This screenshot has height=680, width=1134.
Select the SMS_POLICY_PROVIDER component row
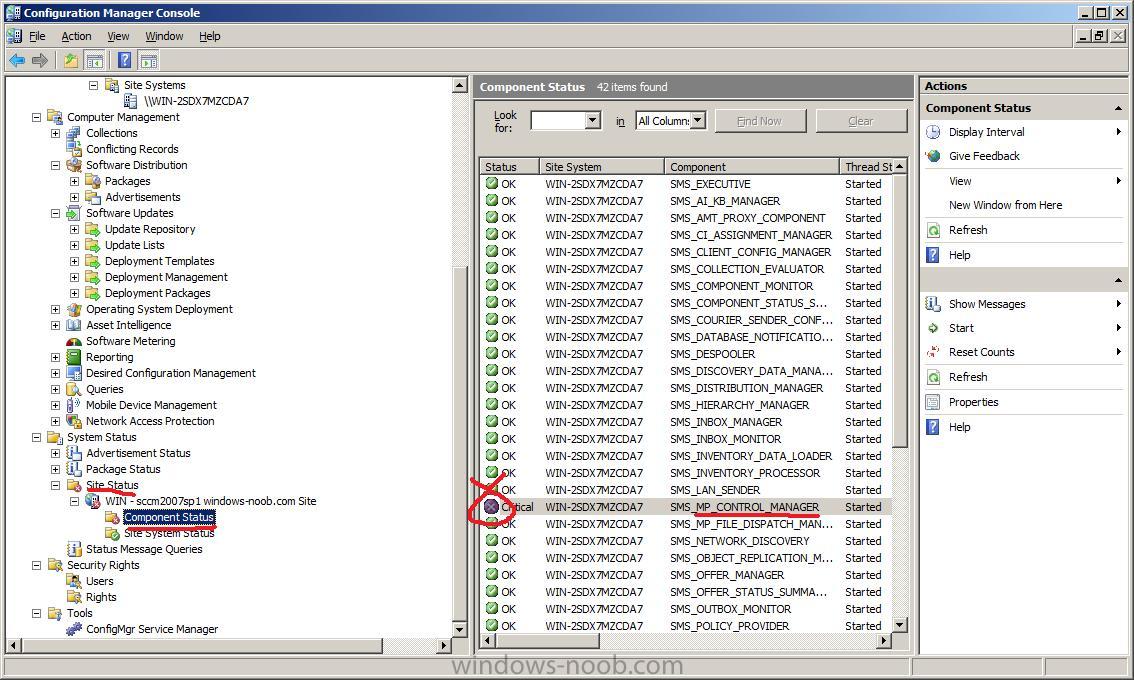686,626
